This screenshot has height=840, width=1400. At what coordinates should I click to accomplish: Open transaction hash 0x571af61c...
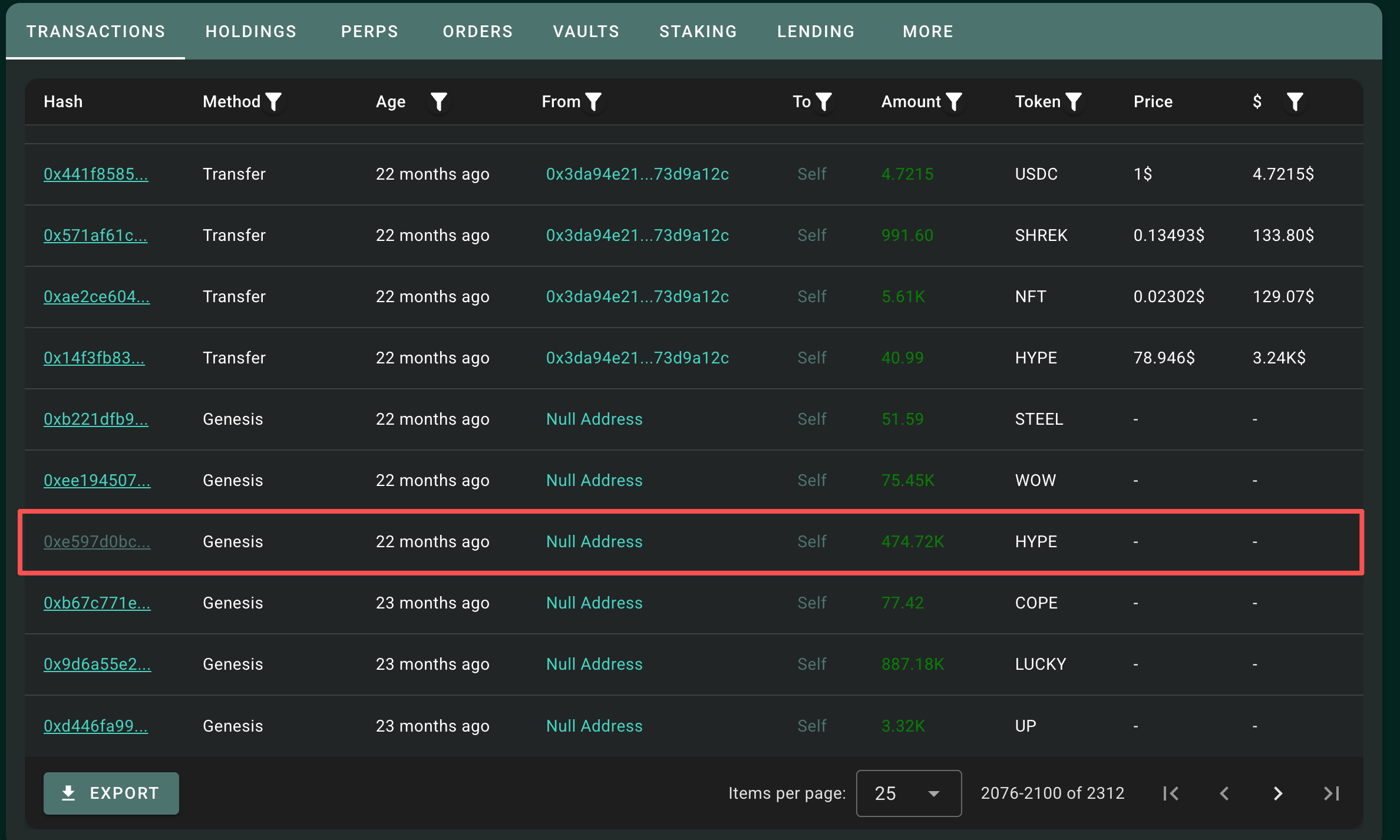pos(95,236)
